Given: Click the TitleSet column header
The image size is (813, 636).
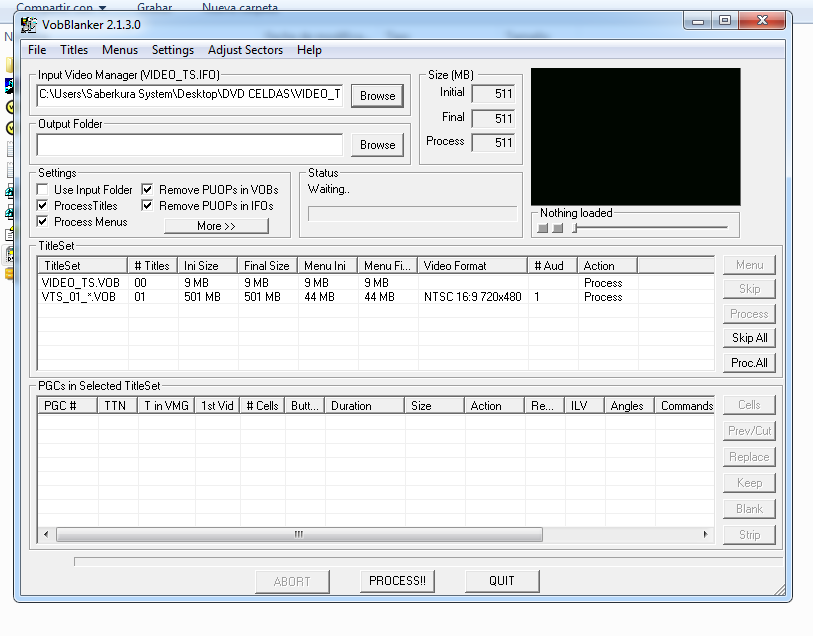Looking at the screenshot, I should click(82, 266).
